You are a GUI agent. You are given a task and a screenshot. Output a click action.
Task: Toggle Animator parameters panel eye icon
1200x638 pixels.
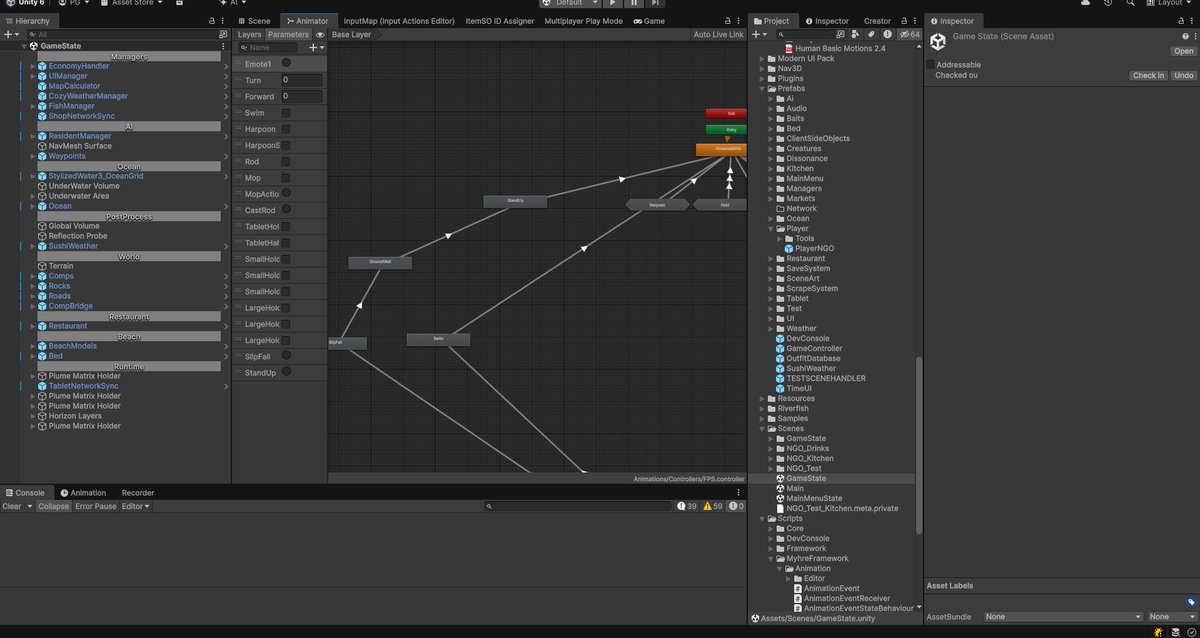tap(320, 34)
